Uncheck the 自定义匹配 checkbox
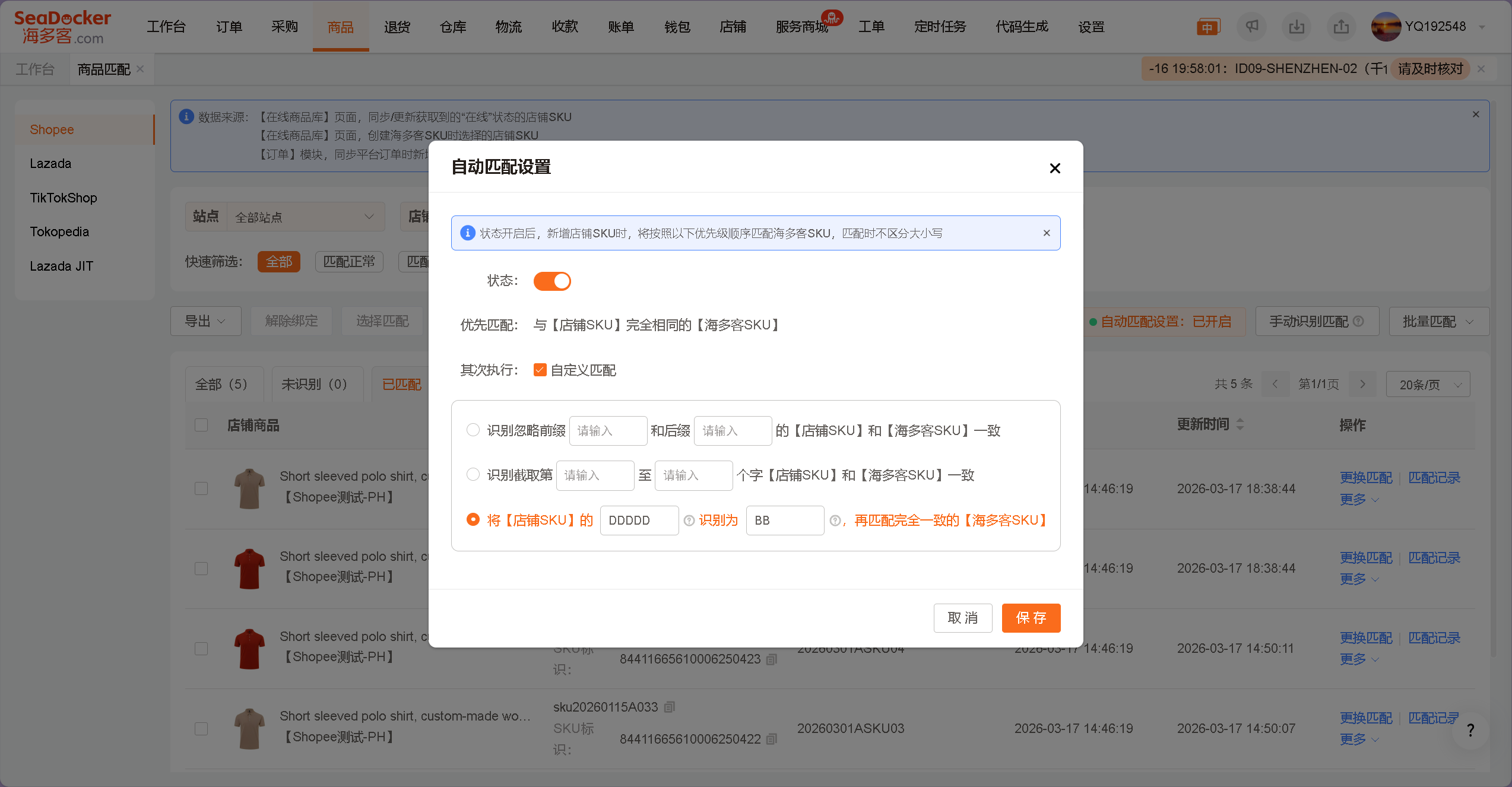 pos(539,369)
